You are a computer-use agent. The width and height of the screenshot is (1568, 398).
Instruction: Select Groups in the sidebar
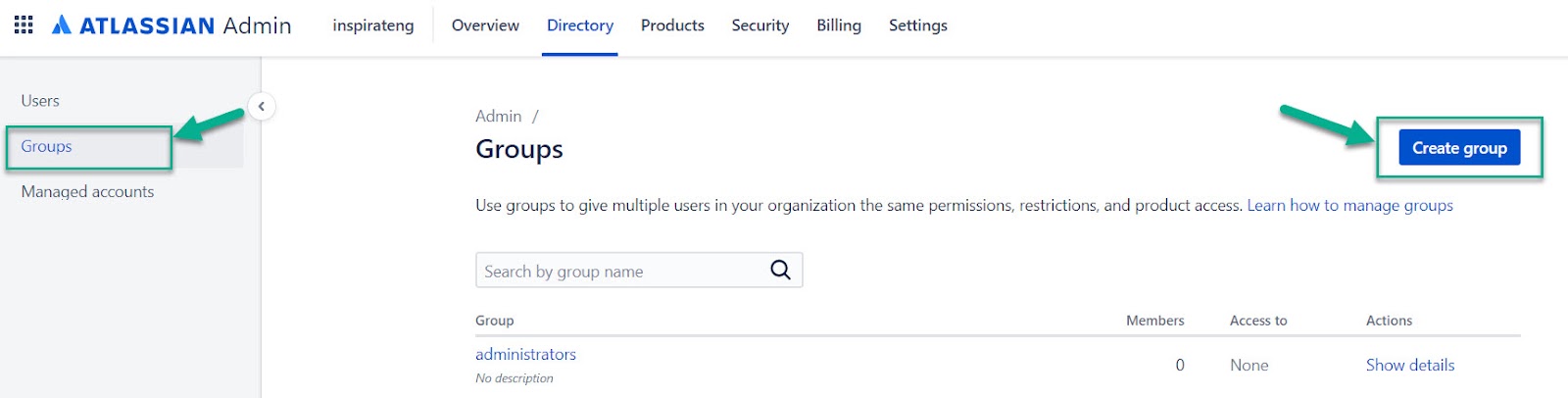(47, 146)
